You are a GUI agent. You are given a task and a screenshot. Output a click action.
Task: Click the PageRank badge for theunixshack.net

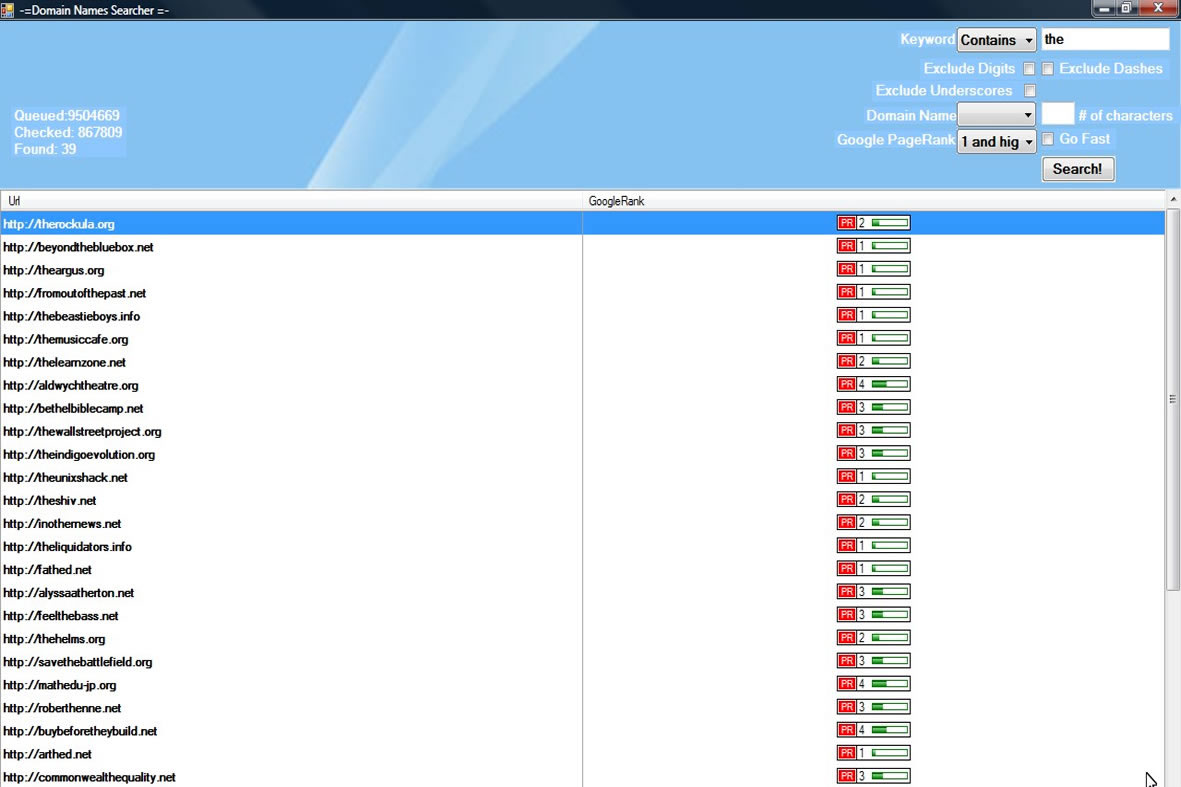tap(874, 477)
